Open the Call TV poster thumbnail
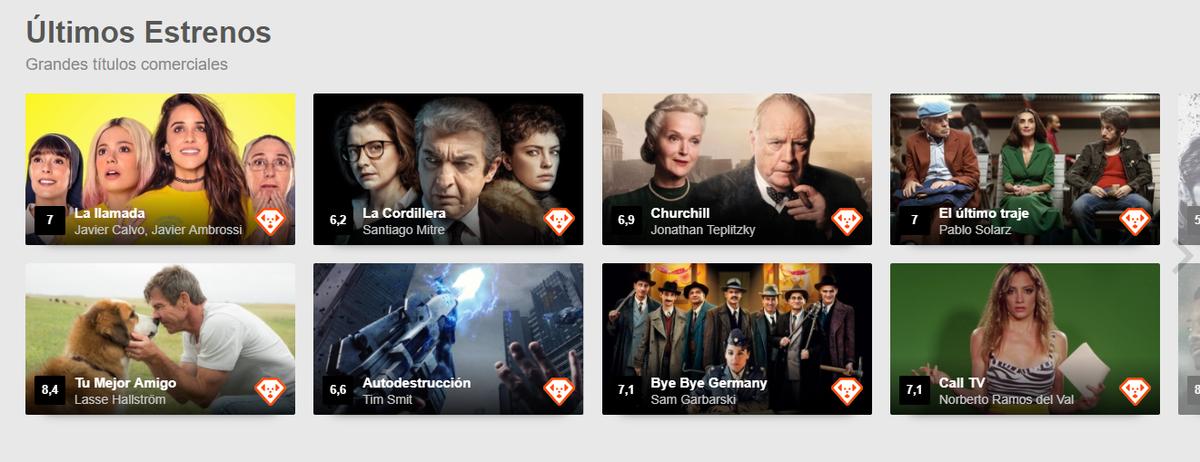The image size is (1200, 462). [x=1025, y=339]
